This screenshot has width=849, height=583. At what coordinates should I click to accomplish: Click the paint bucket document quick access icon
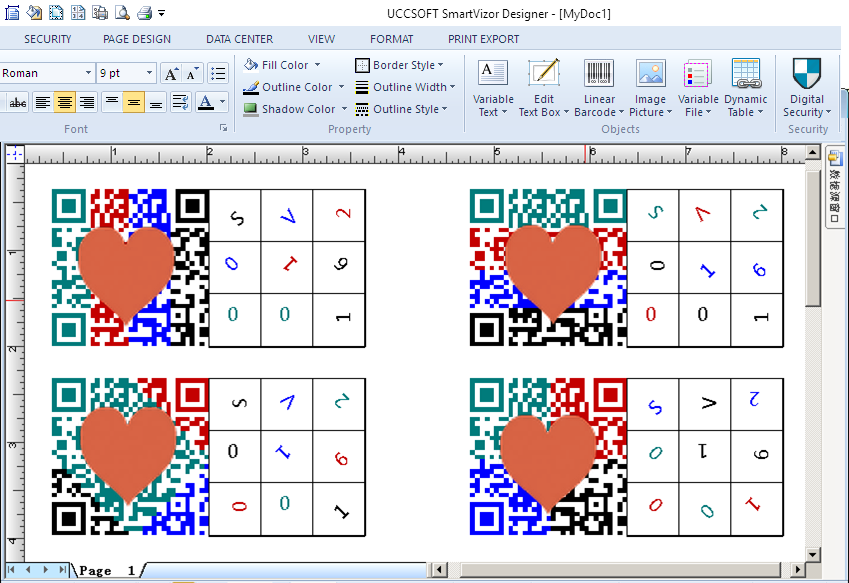click(34, 12)
